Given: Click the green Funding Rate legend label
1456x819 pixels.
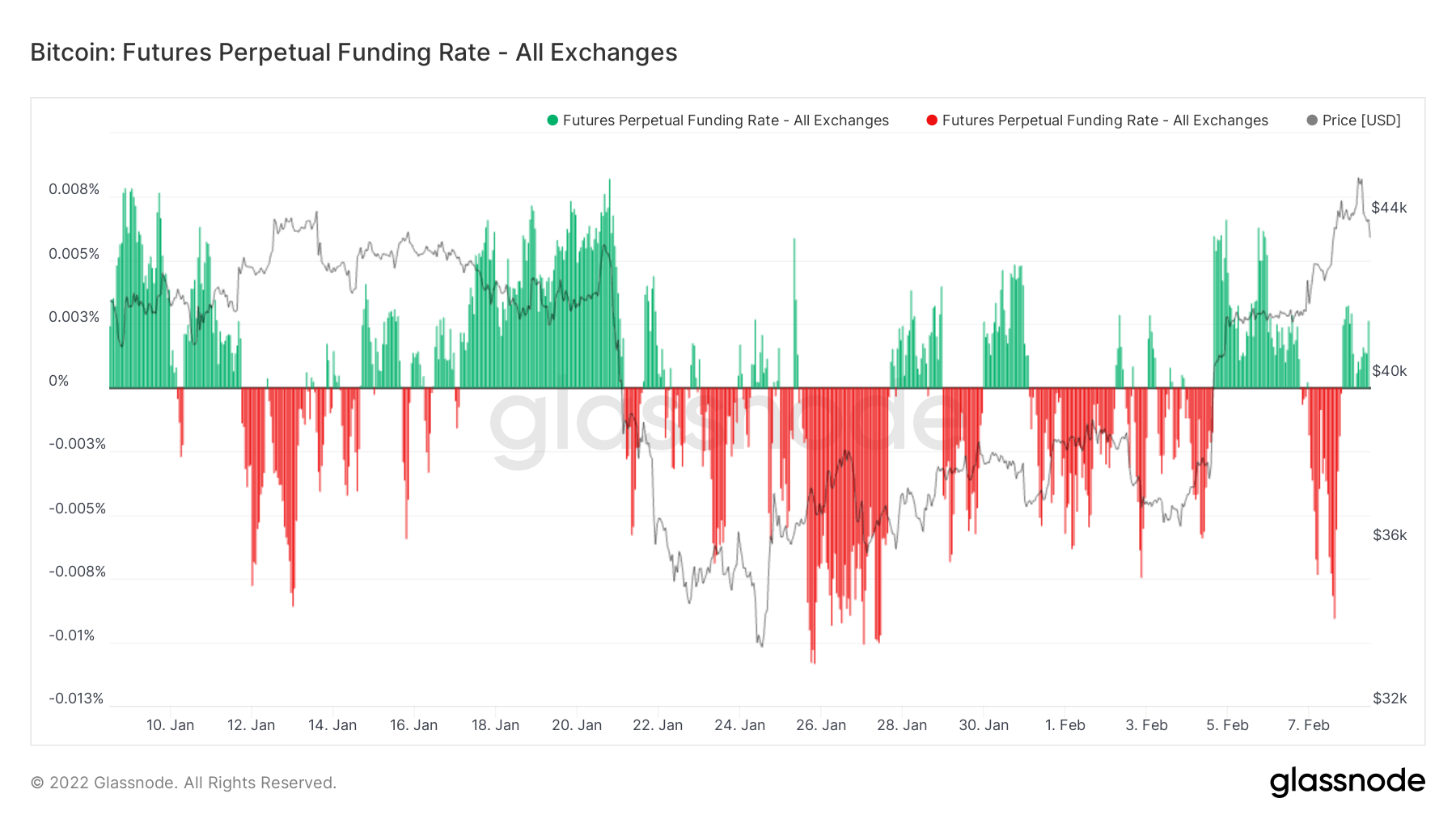Looking at the screenshot, I should tap(726, 120).
